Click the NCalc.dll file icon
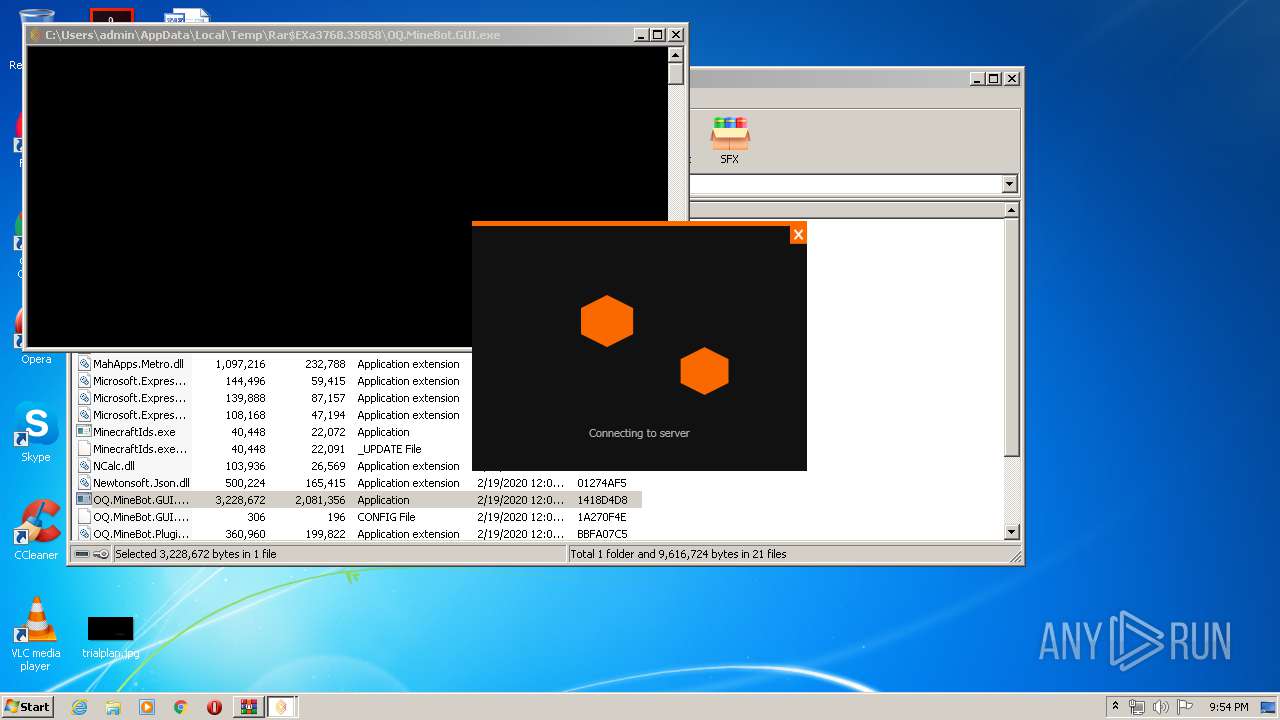1280x720 pixels. tap(85, 466)
